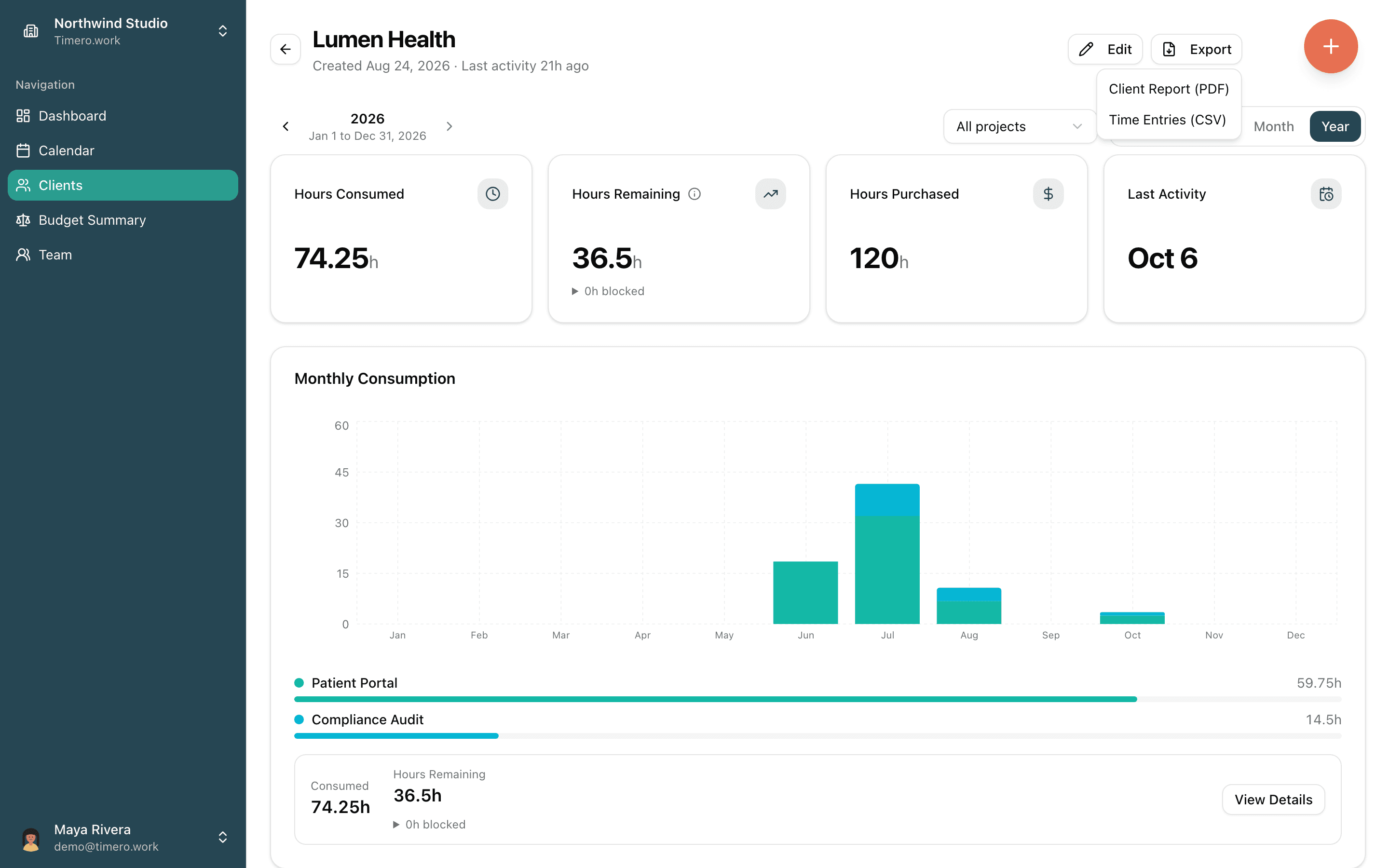Click the 59.75h Patient Portal value
Screen dimensions: 1389x868
(1319, 683)
